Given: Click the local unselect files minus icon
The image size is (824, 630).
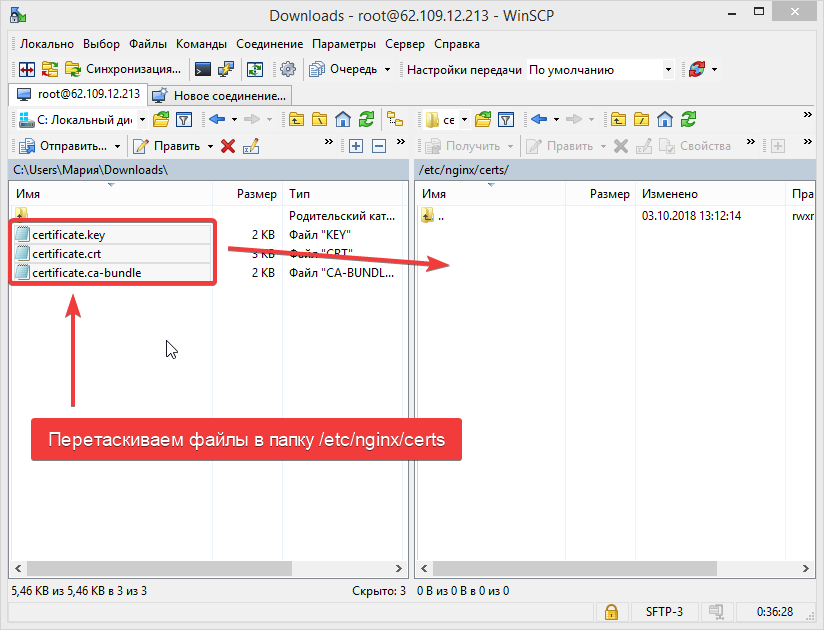Looking at the screenshot, I should pos(379,146).
